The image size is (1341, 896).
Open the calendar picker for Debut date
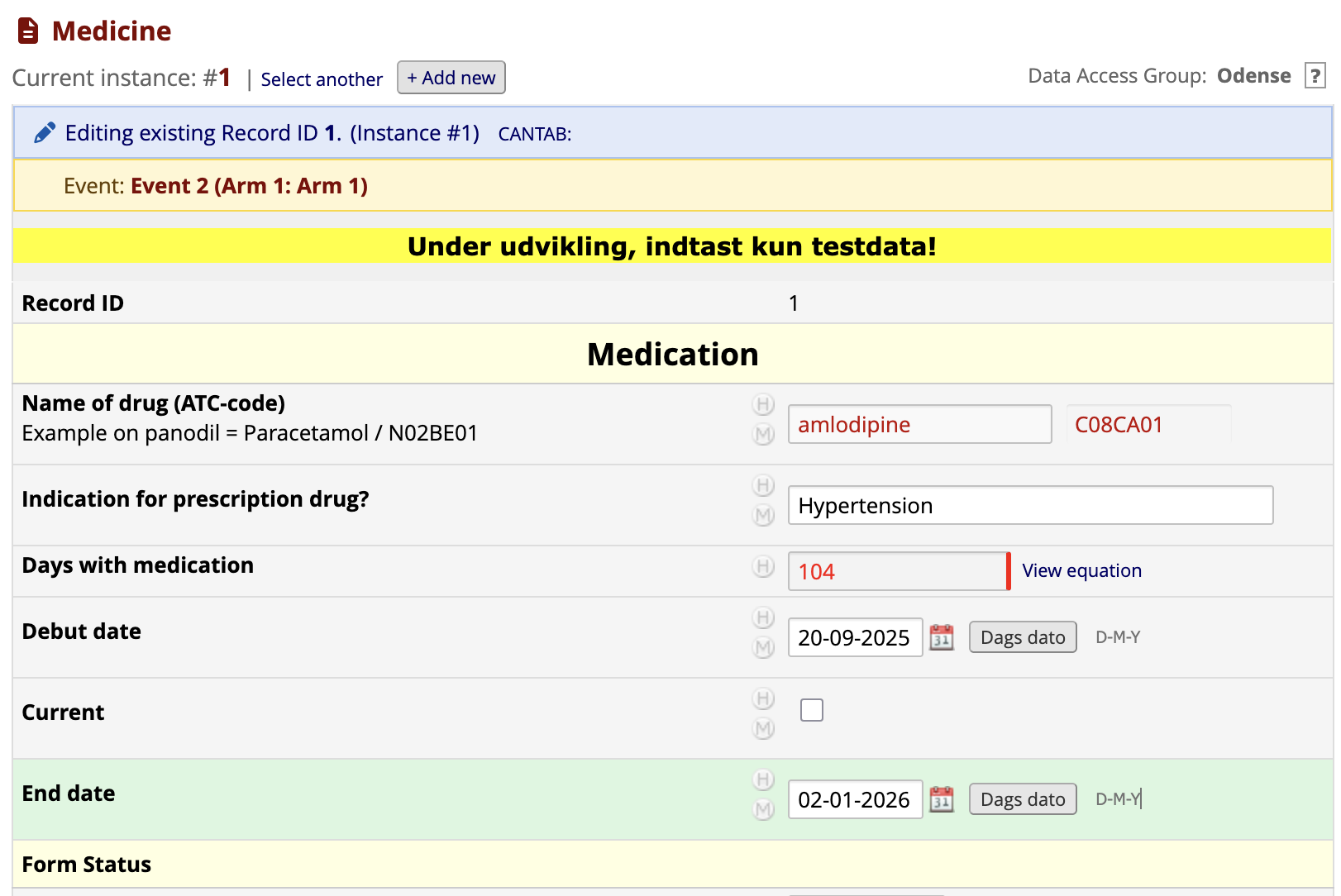pyautogui.click(x=942, y=637)
